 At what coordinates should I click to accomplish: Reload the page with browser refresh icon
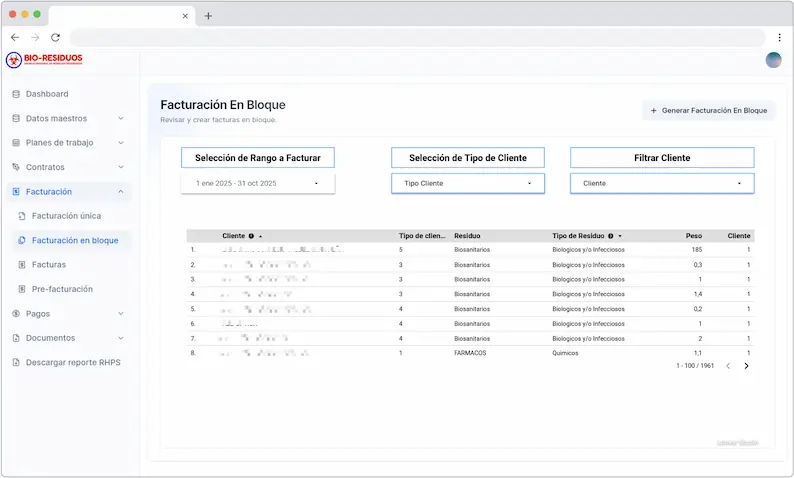point(56,37)
